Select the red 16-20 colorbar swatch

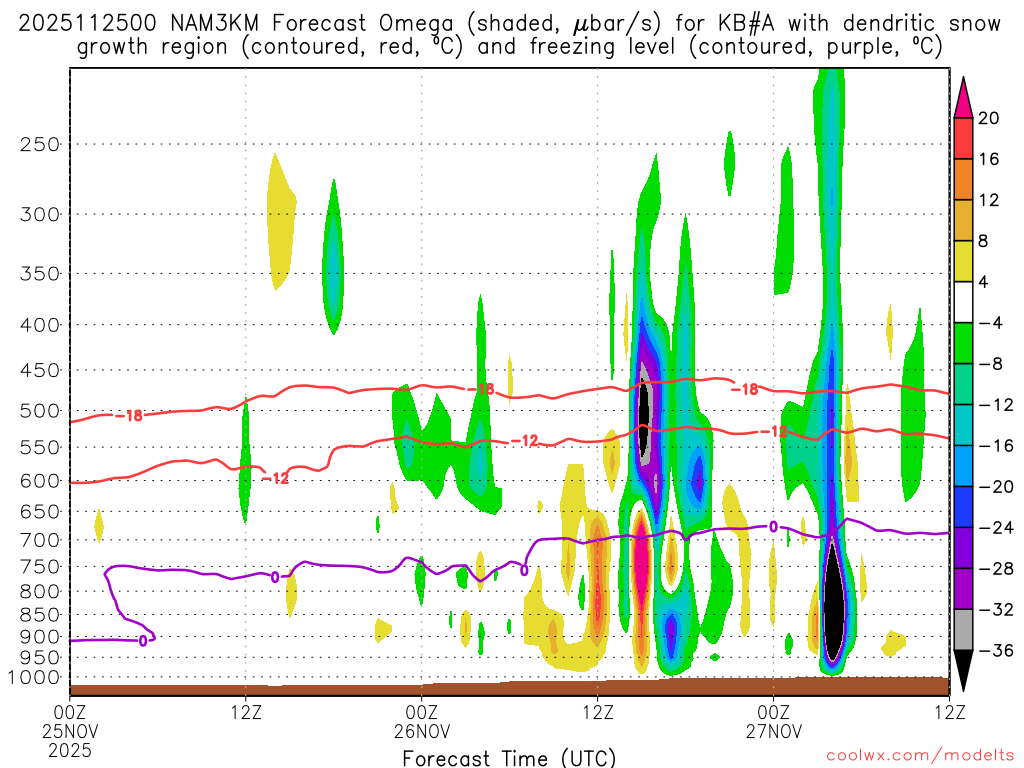pos(963,138)
